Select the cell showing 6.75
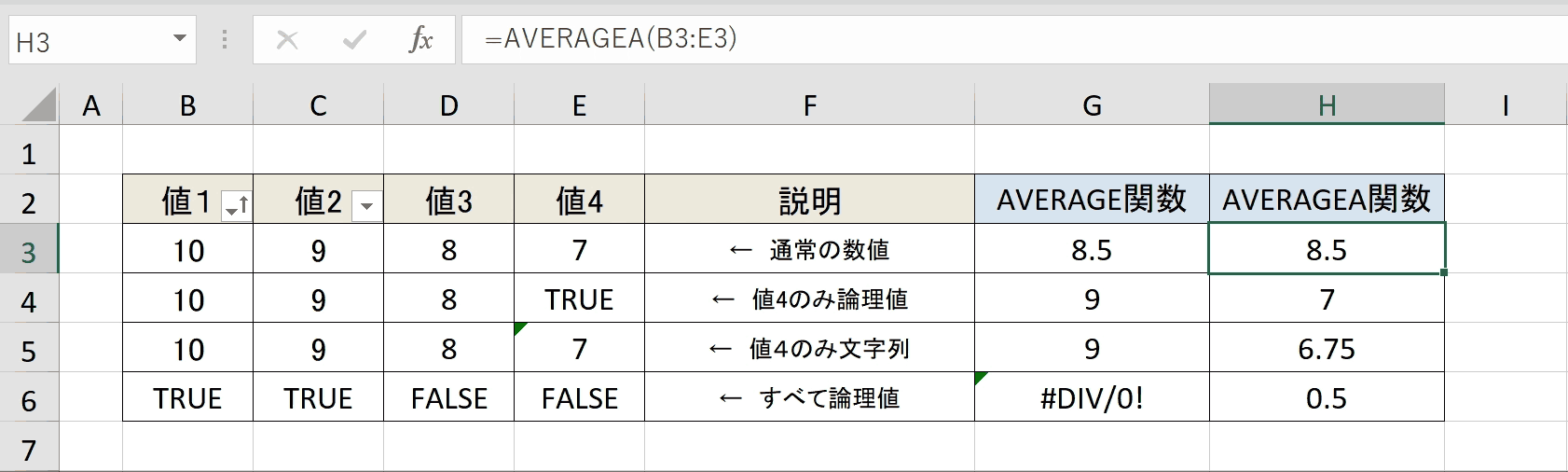The height and width of the screenshot is (472, 1568). tap(1327, 348)
